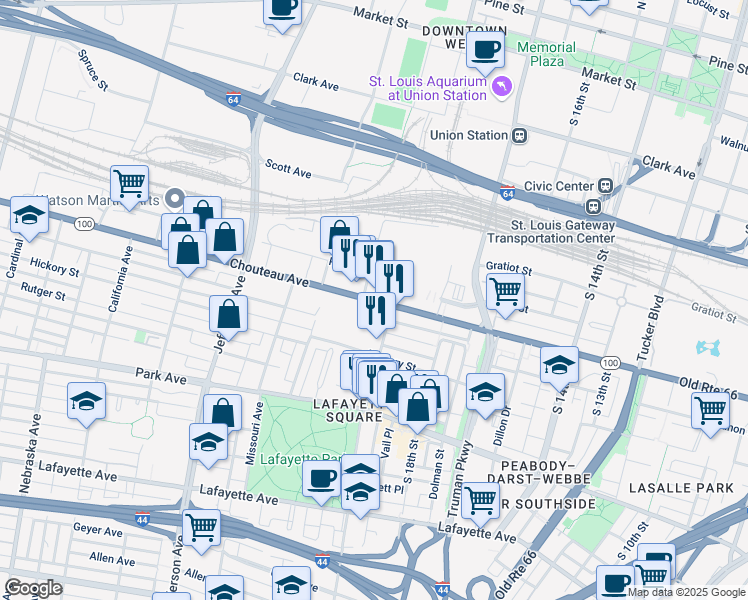Click the Nebraska Ave street label

point(31,454)
